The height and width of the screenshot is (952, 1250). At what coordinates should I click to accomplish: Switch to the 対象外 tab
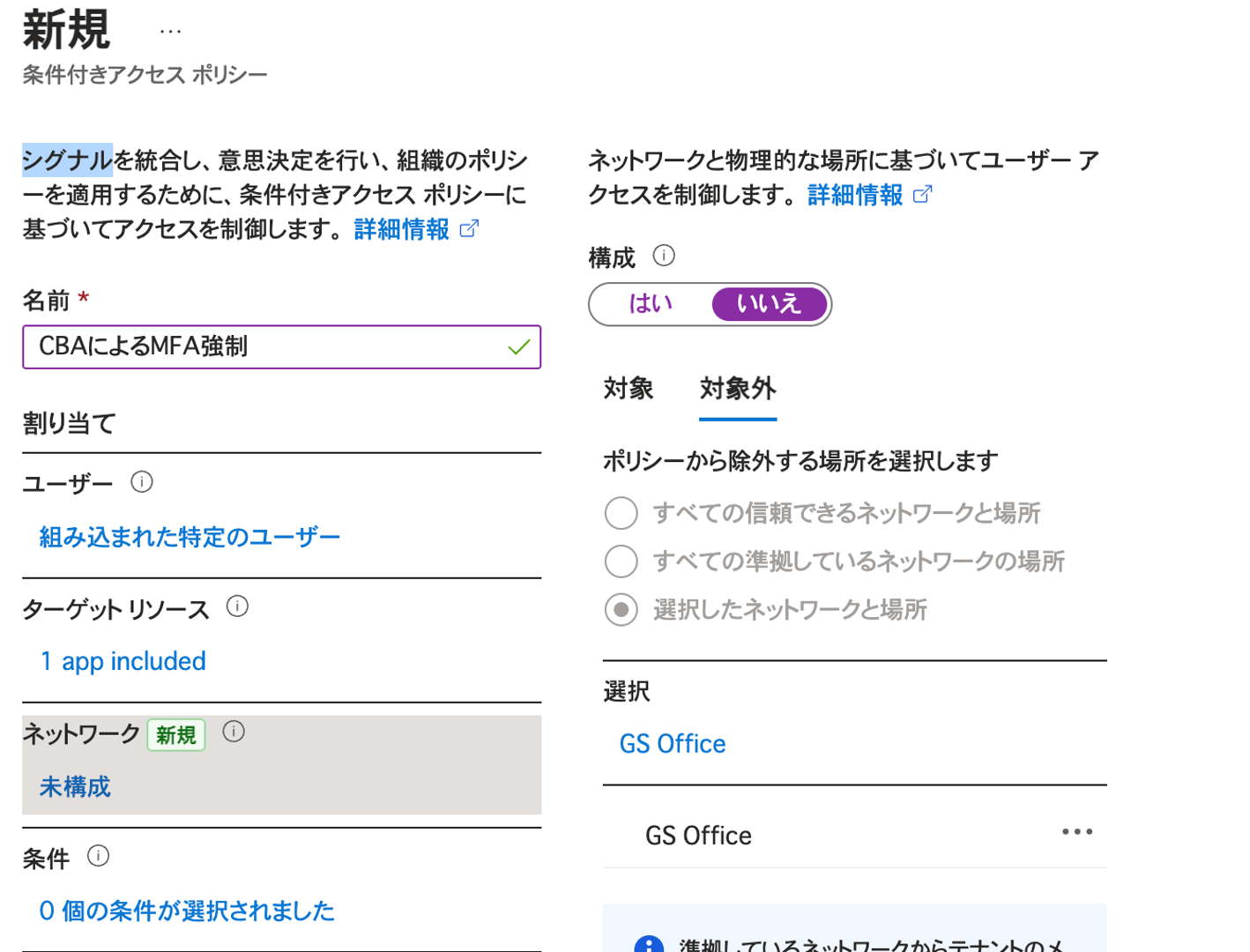pyautogui.click(x=737, y=389)
